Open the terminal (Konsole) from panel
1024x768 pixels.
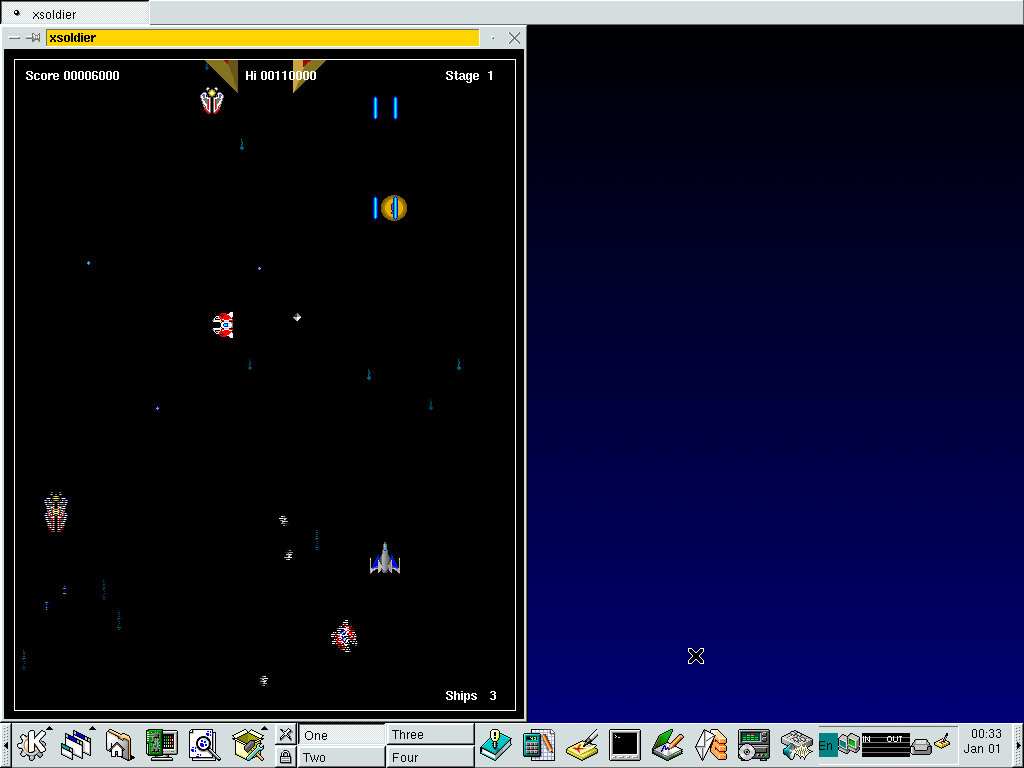[x=625, y=745]
